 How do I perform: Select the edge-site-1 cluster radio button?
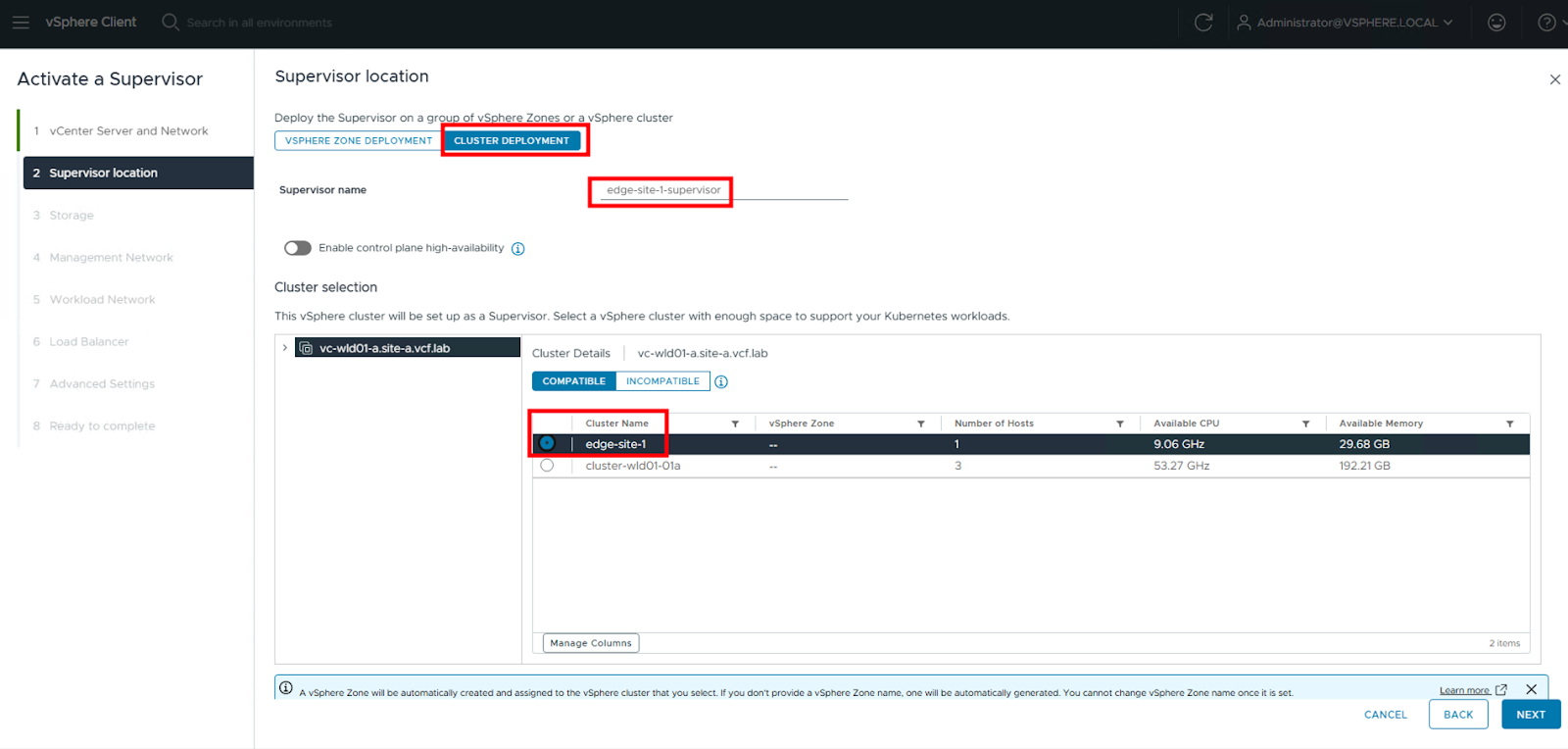coord(547,443)
